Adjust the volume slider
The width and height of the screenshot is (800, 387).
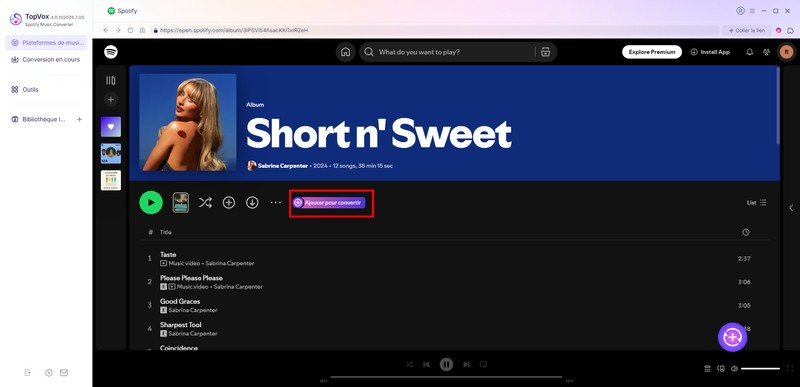[760, 369]
